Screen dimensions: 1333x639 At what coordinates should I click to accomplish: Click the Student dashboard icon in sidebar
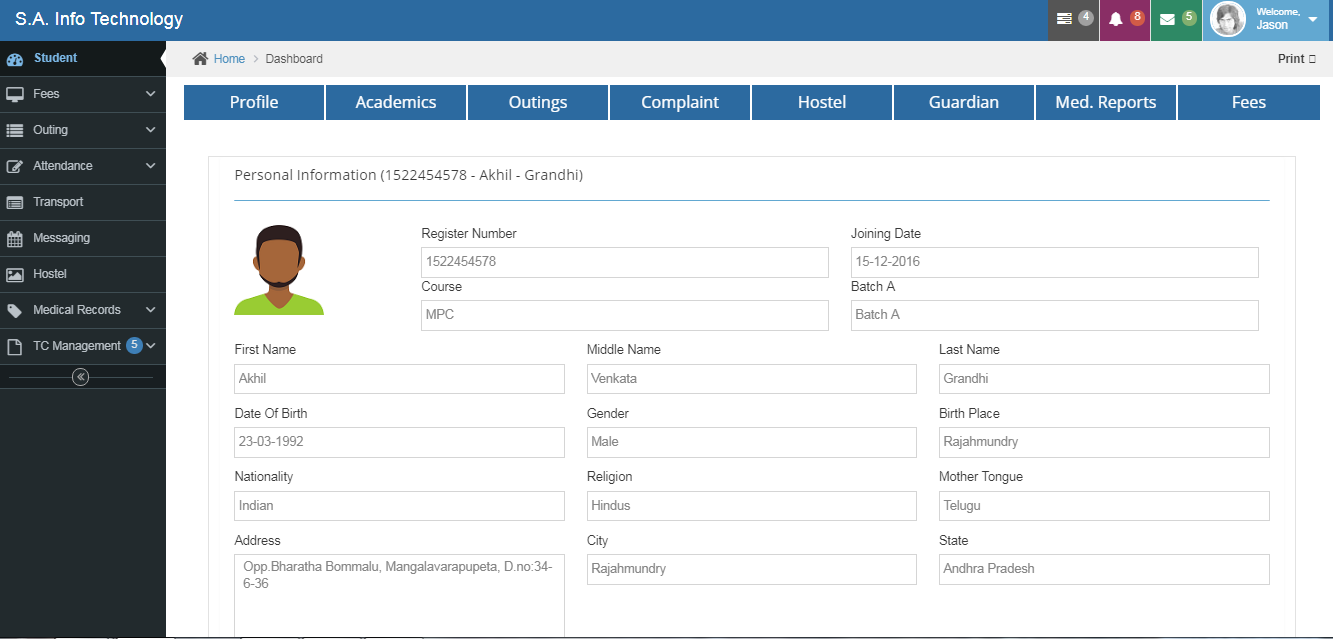click(x=15, y=58)
